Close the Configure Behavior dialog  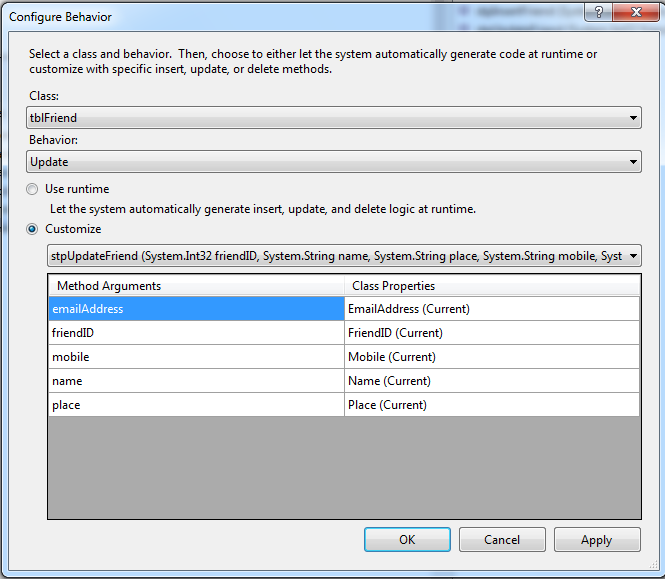[636, 11]
